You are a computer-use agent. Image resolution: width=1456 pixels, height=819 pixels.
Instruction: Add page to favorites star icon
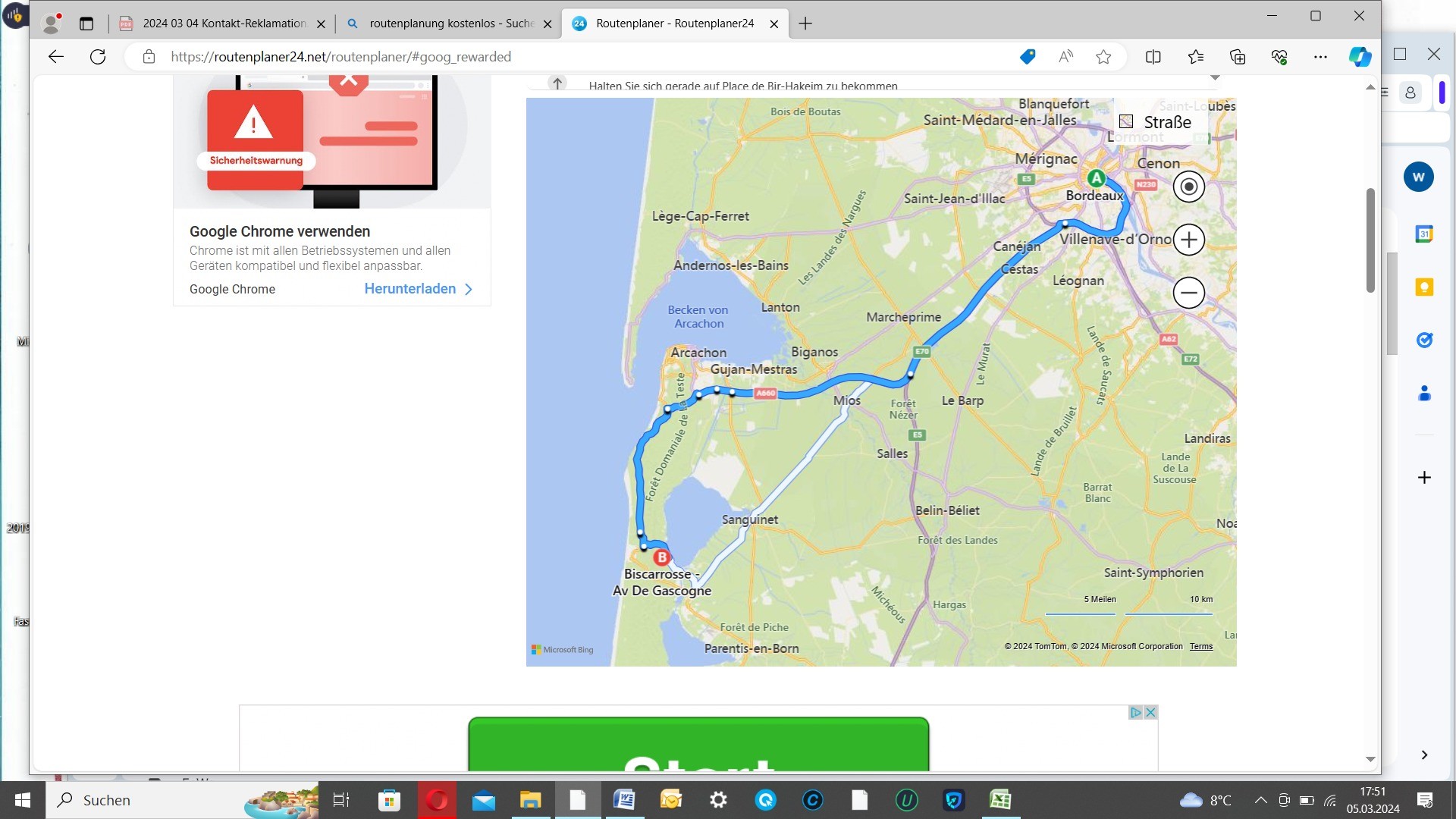pos(1103,57)
